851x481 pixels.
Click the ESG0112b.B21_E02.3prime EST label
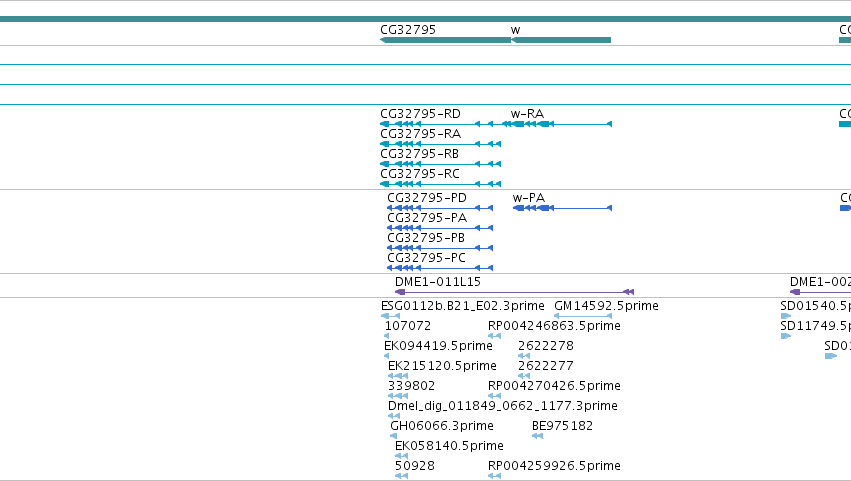462,306
